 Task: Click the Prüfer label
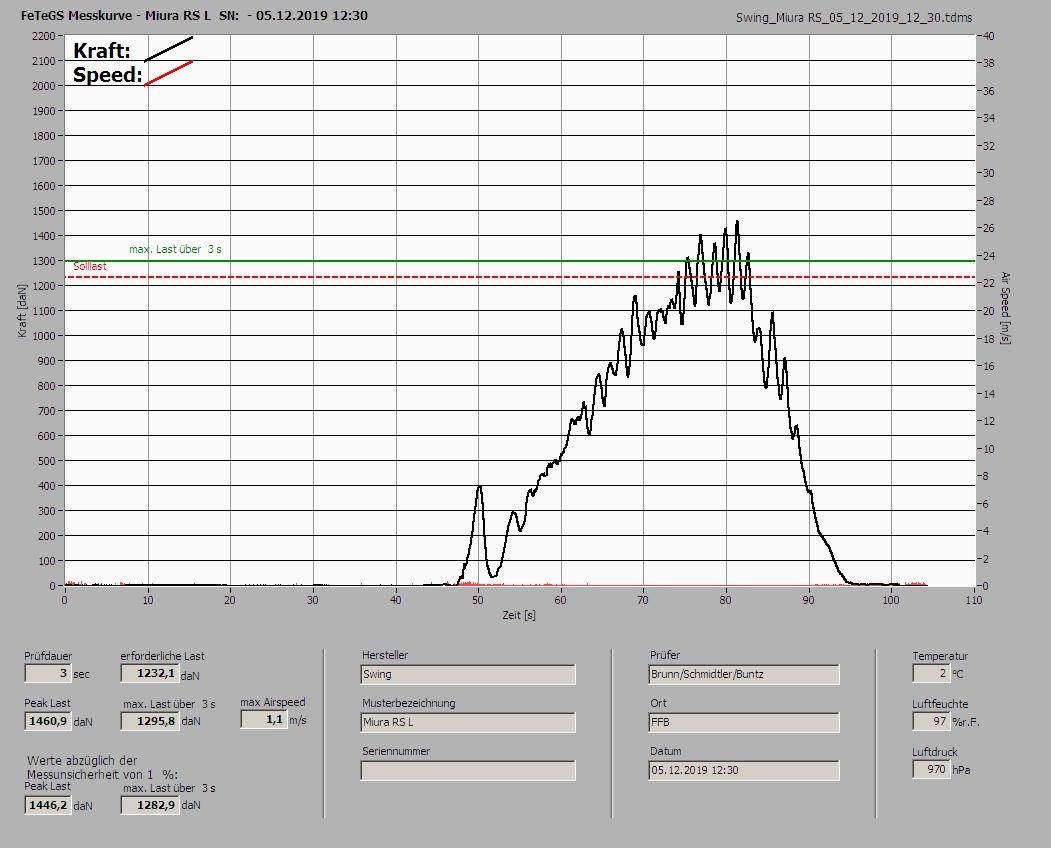click(x=665, y=655)
